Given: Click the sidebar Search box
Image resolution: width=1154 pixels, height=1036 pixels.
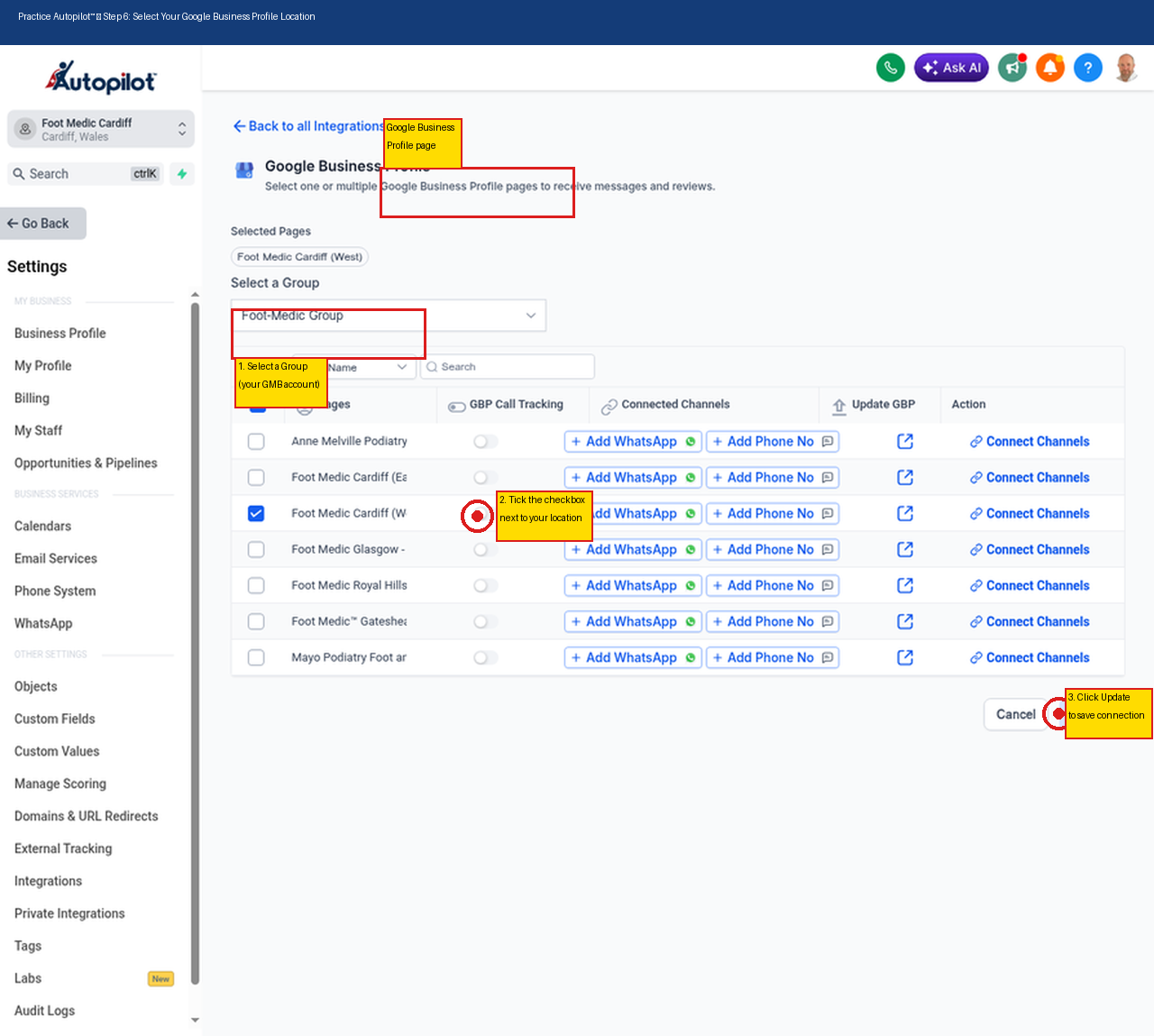Looking at the screenshot, I should [x=87, y=174].
